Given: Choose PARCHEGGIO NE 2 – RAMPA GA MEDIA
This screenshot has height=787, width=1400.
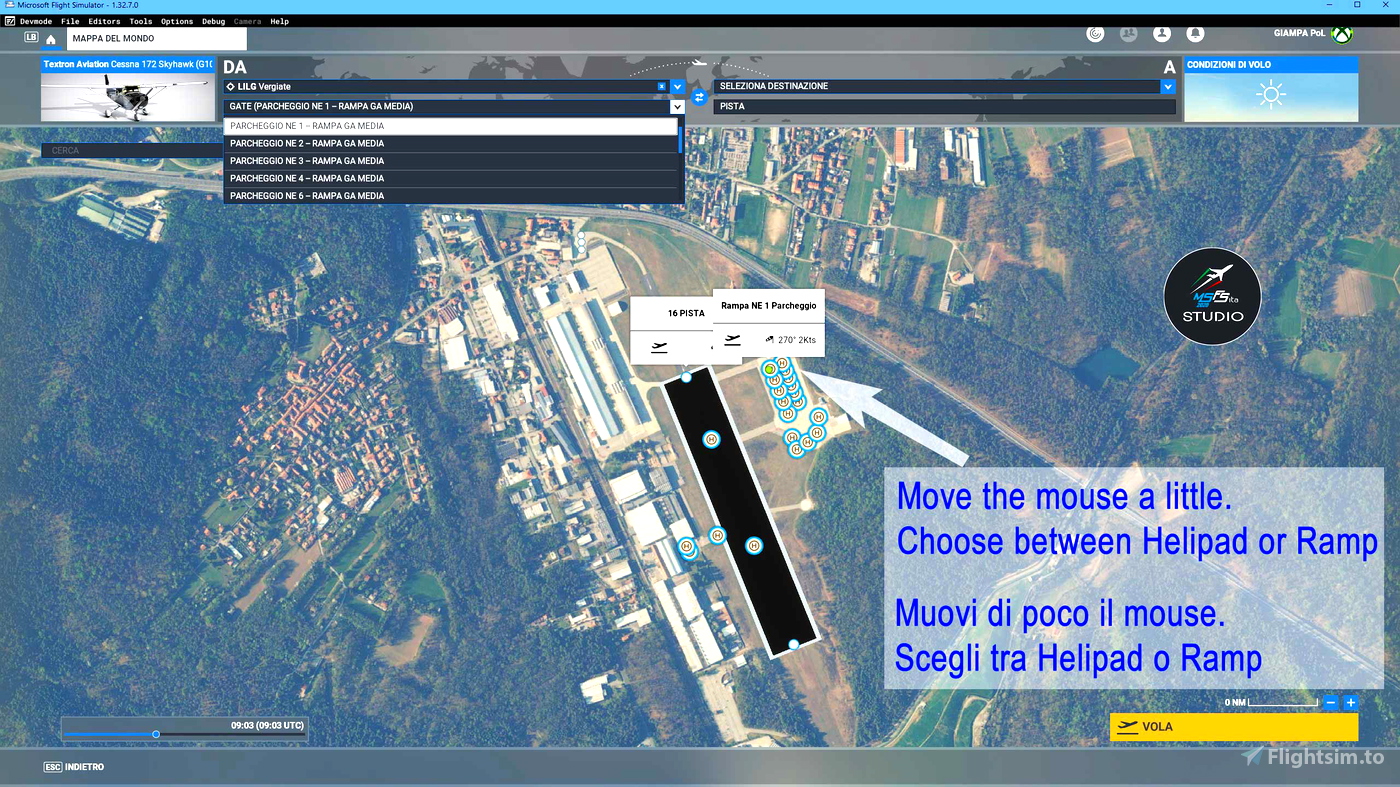Looking at the screenshot, I should pyautogui.click(x=451, y=143).
